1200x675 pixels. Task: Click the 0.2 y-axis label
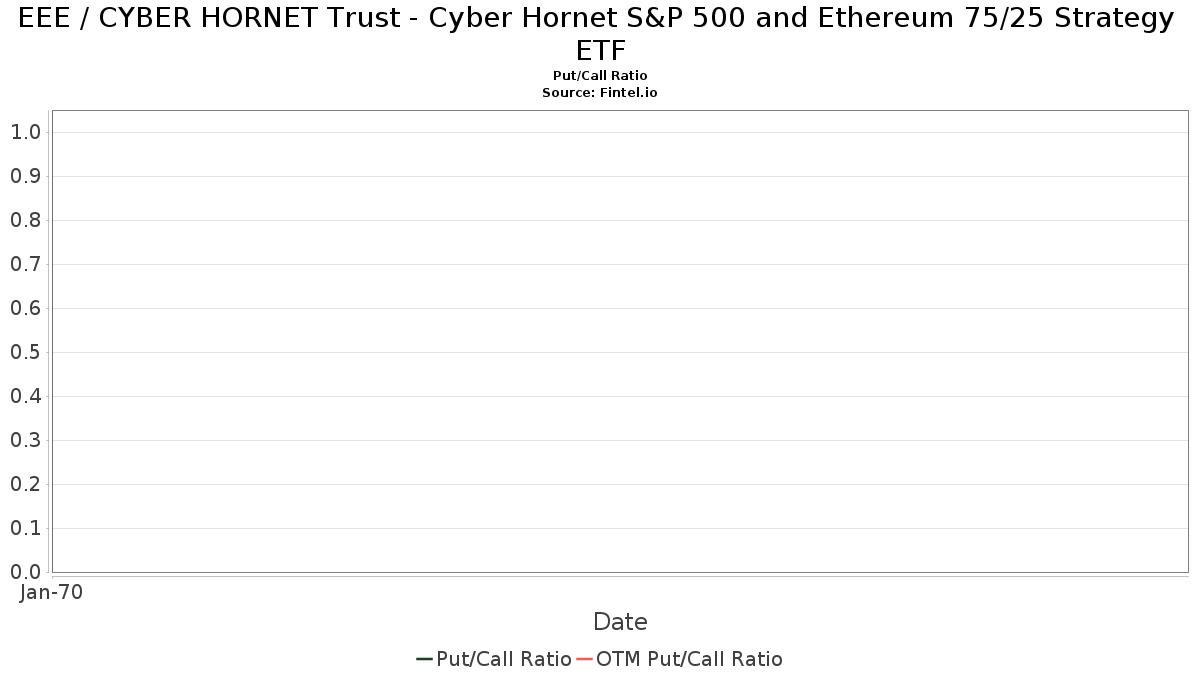coord(25,484)
